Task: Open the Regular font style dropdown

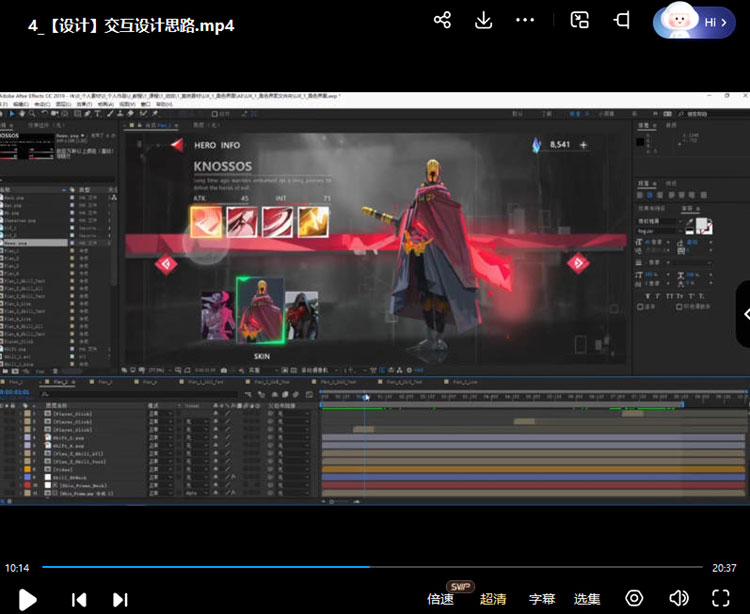Action: 658,230
